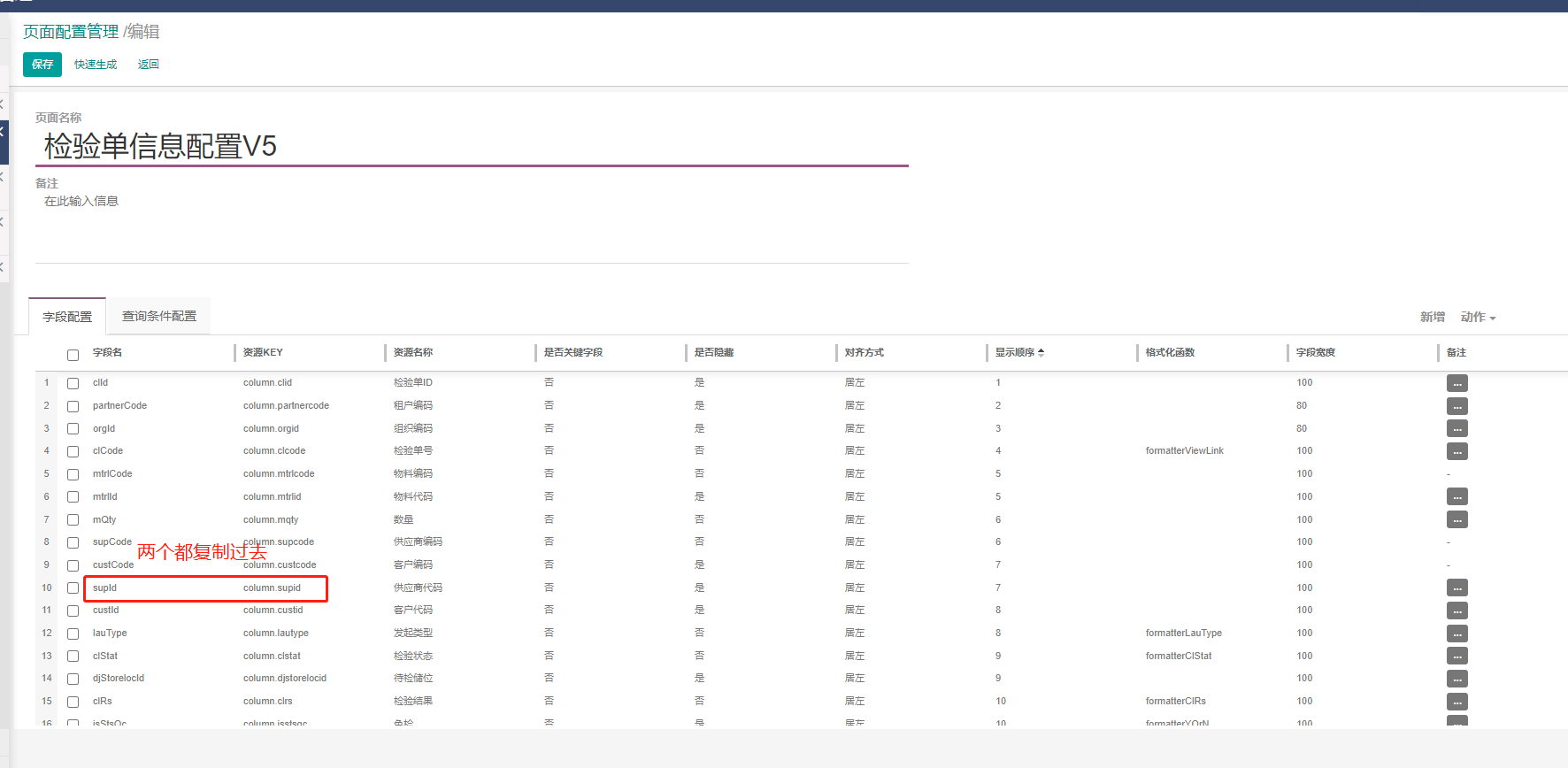
Task: Open the remarks ellipsis icon for clRs row
Action: click(x=1457, y=702)
